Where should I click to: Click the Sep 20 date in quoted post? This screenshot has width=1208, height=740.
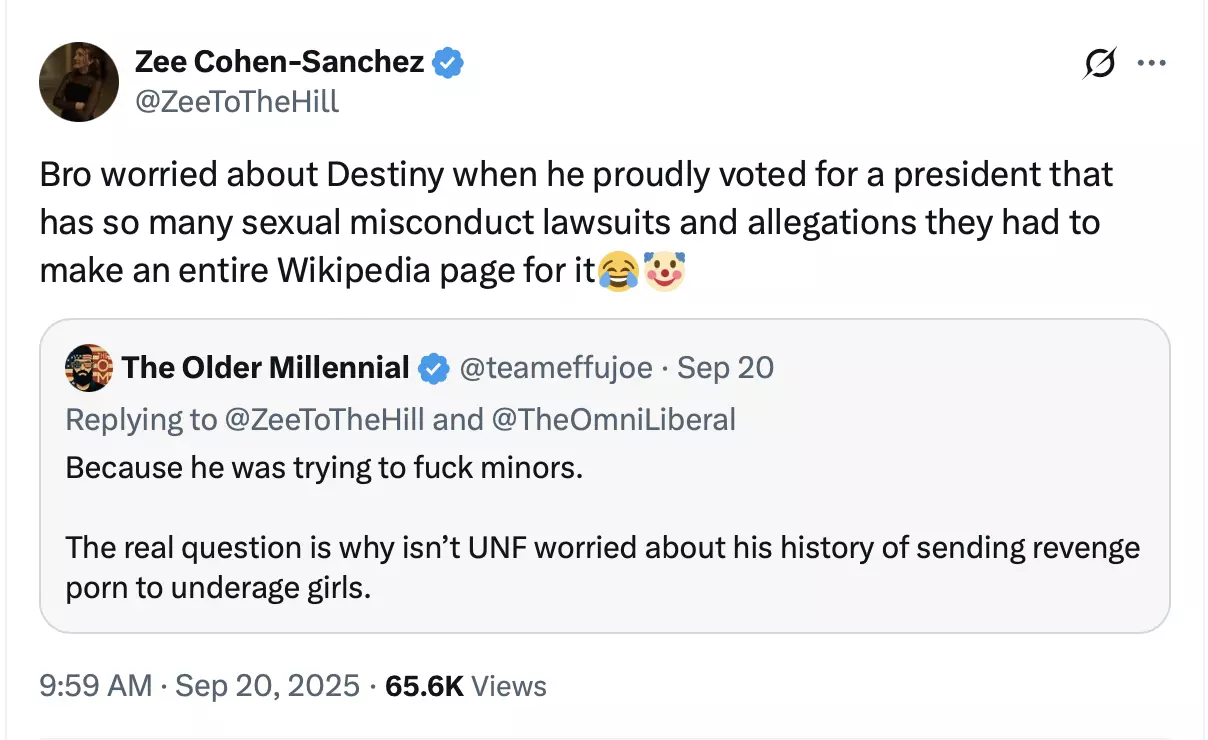726,368
